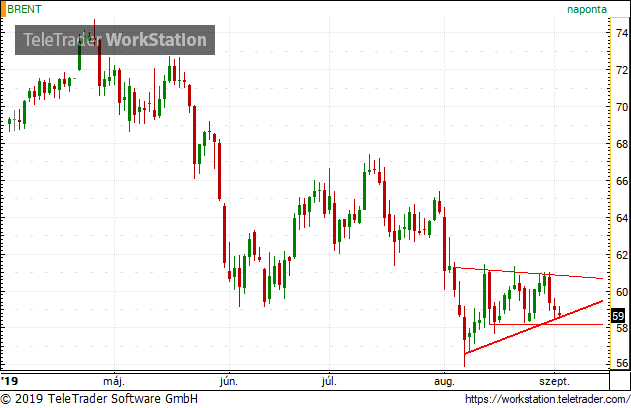The height and width of the screenshot is (408, 631).
Task: Click the "jún." date axis label
Action: (229, 381)
